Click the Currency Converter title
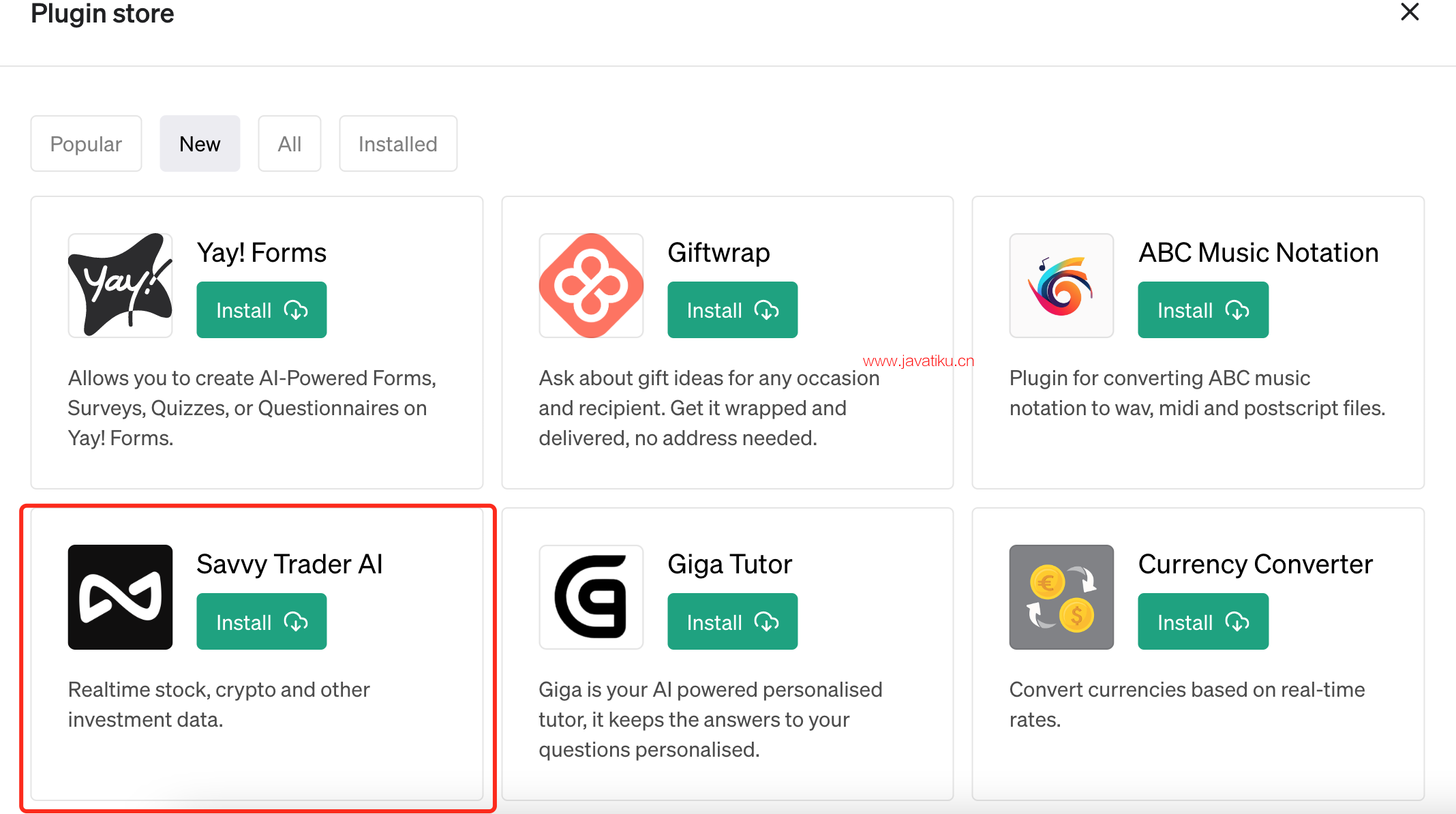Image resolution: width=1456 pixels, height=814 pixels. coord(1256,564)
